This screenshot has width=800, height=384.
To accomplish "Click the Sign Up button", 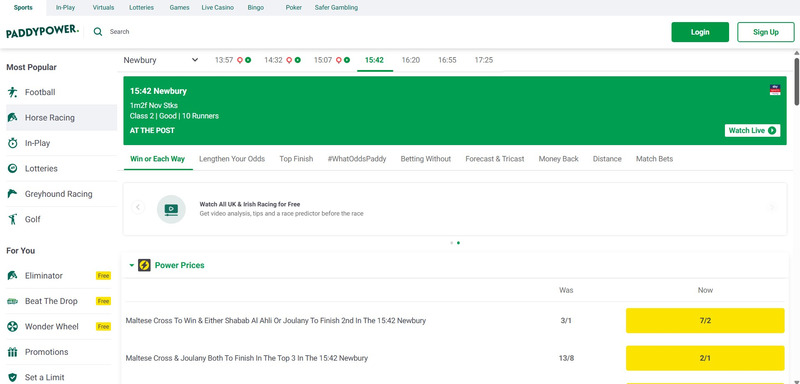I will [766, 32].
